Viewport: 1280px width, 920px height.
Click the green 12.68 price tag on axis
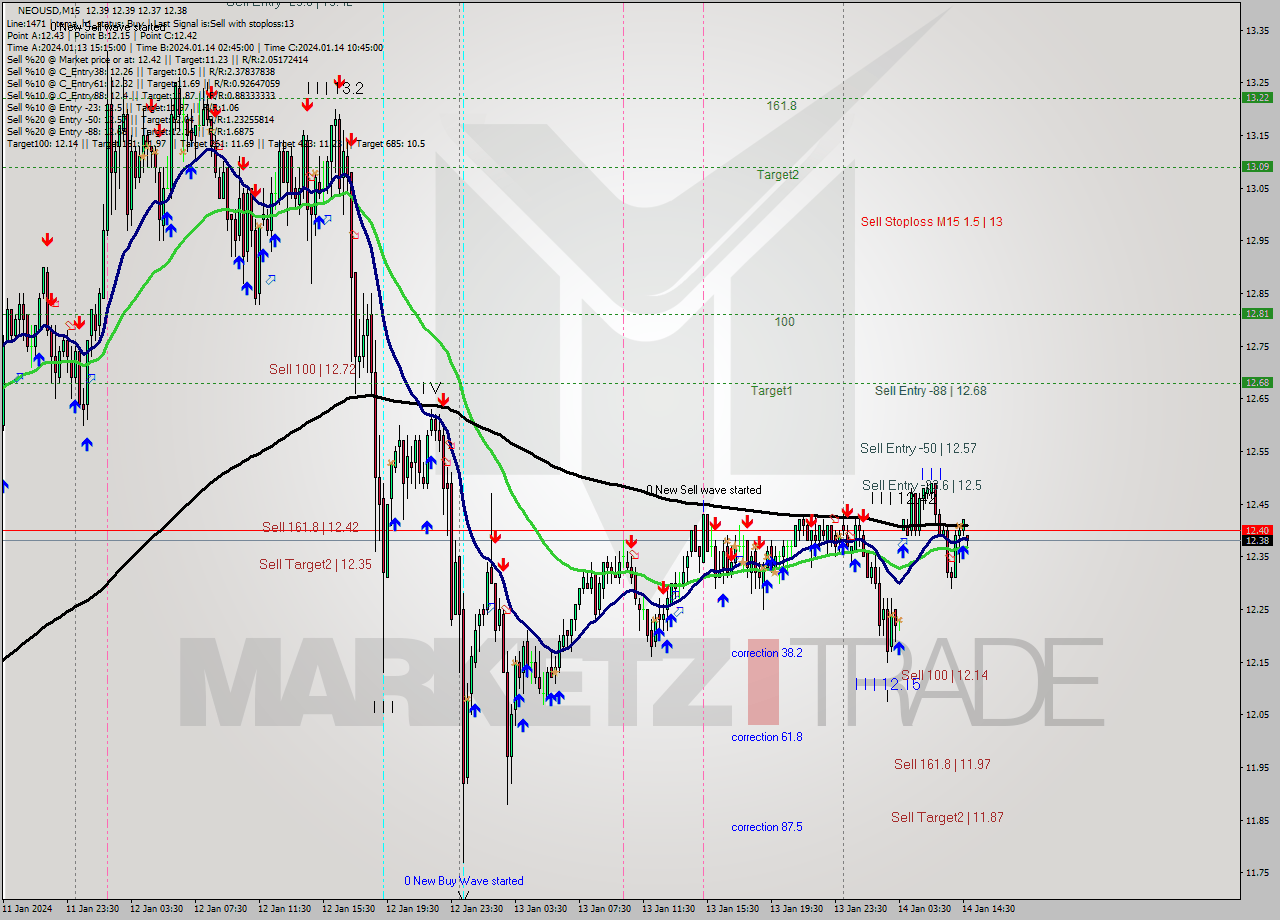(1257, 382)
